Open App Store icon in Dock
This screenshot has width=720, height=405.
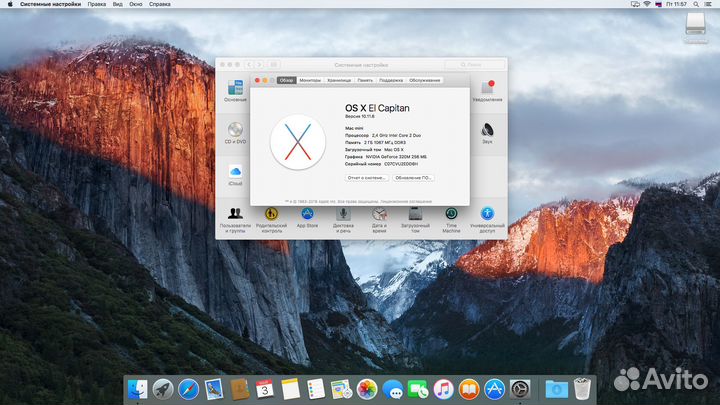click(x=495, y=389)
